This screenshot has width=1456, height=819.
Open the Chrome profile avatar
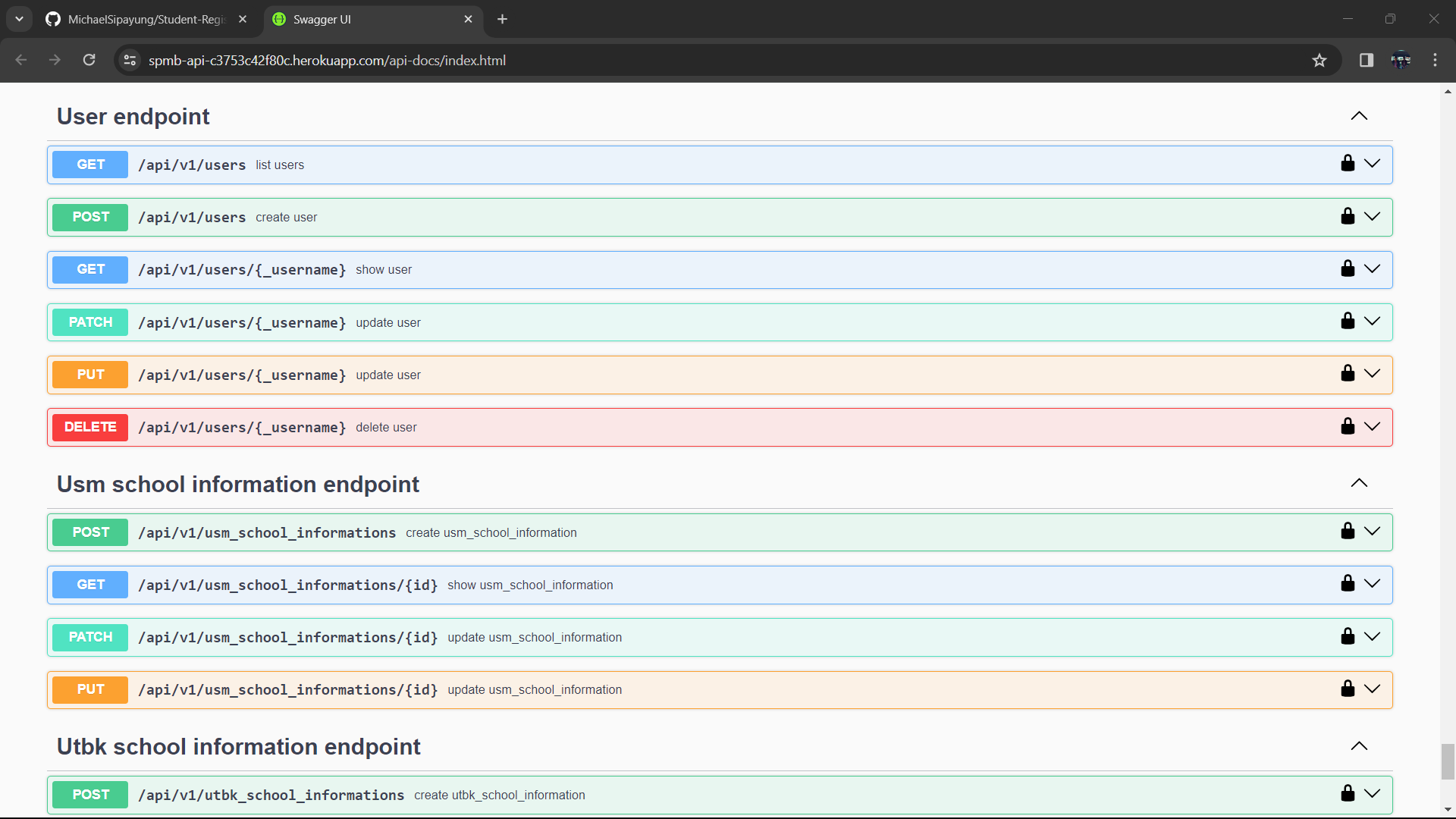1401,60
